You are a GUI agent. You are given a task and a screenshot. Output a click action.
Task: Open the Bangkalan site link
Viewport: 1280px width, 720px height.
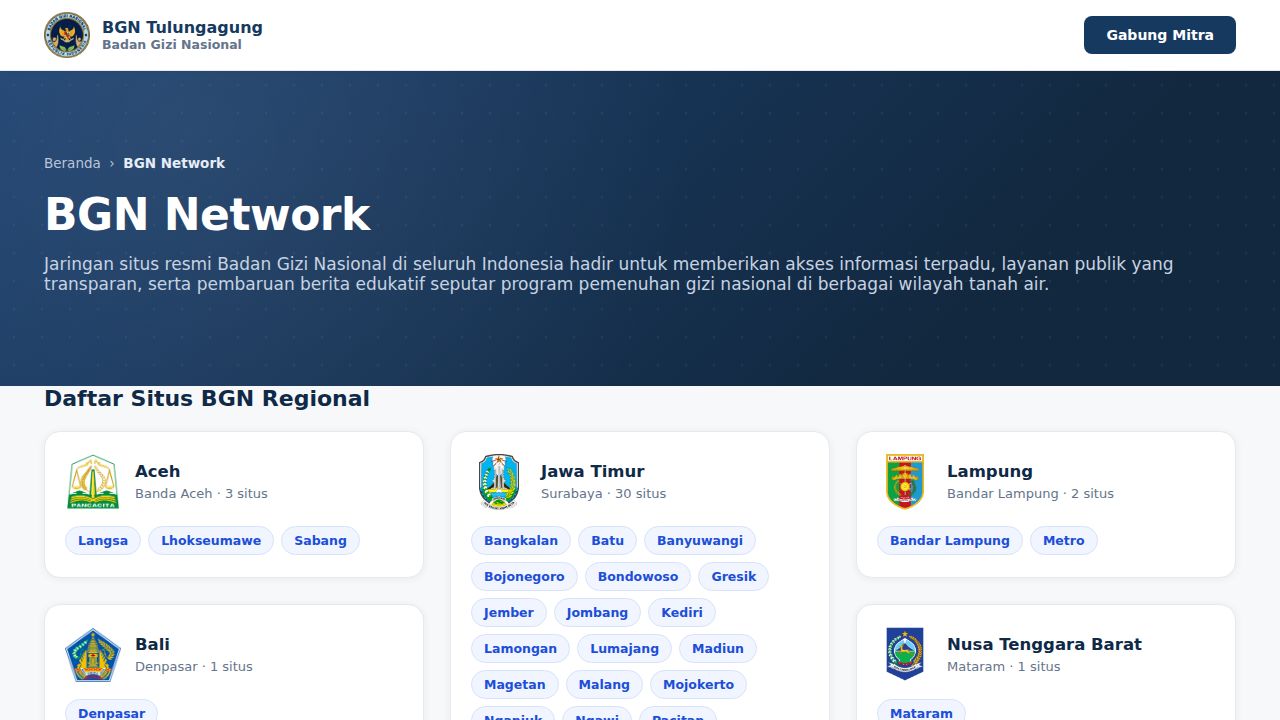point(521,541)
